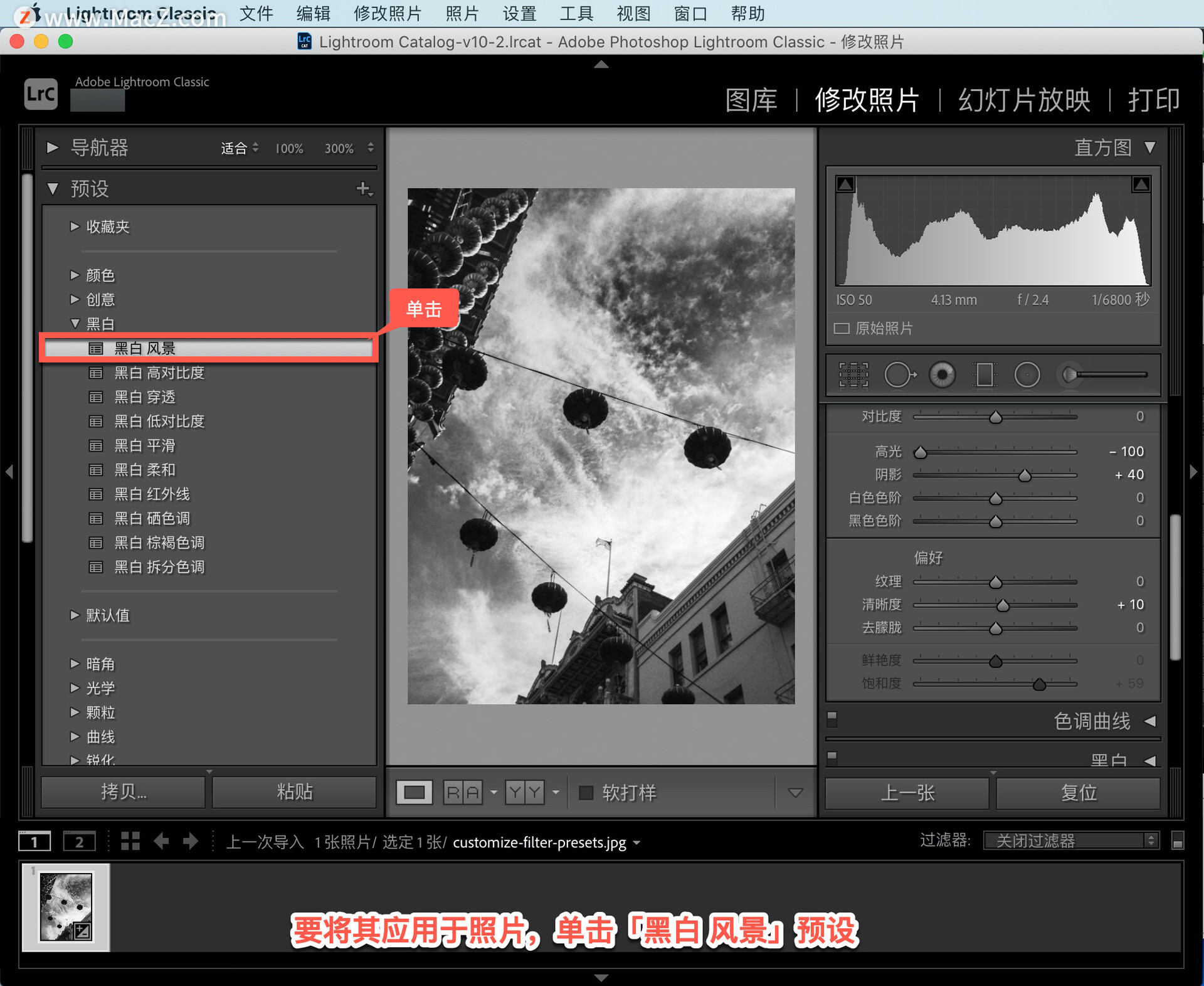This screenshot has height=986, width=1204.
Task: Expand the 颜色 preset group
Action: [75, 275]
